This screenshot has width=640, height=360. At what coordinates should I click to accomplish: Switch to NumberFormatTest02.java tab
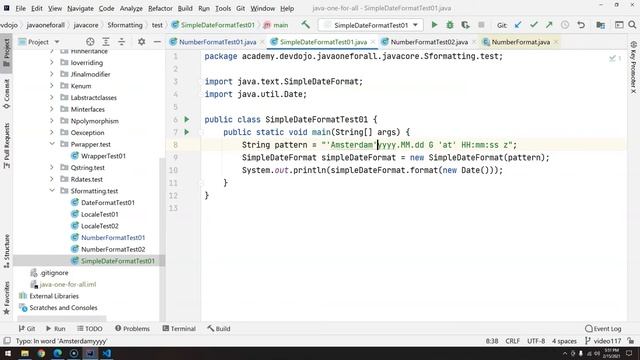click(429, 42)
